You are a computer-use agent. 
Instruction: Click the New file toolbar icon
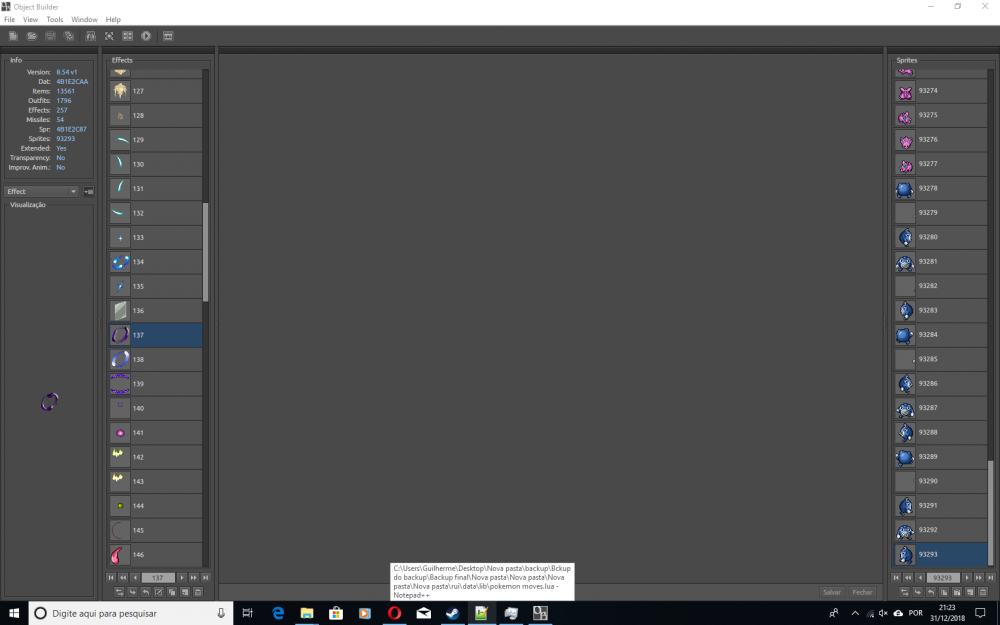[13, 36]
